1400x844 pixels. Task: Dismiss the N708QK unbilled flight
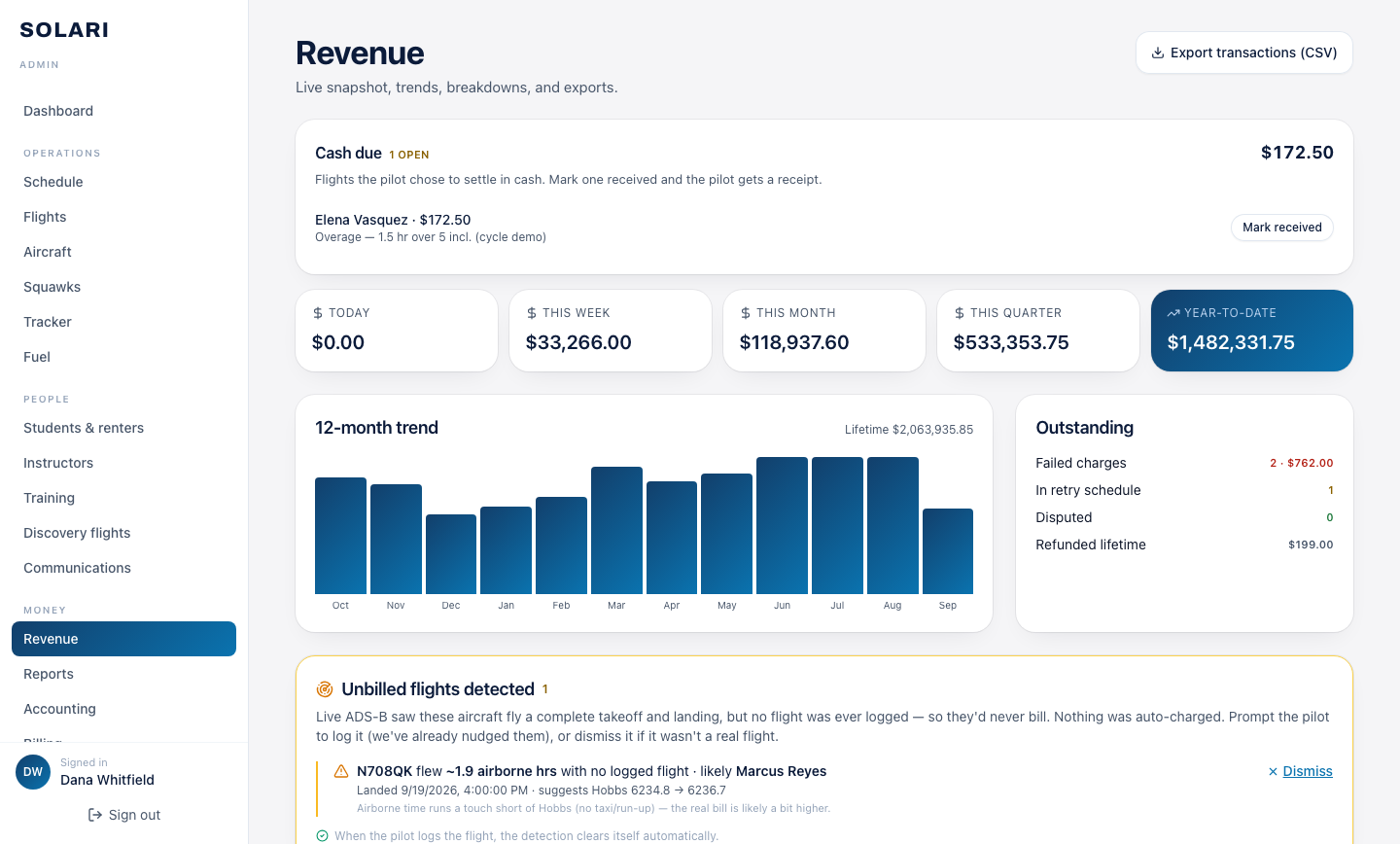pyautogui.click(x=1300, y=771)
